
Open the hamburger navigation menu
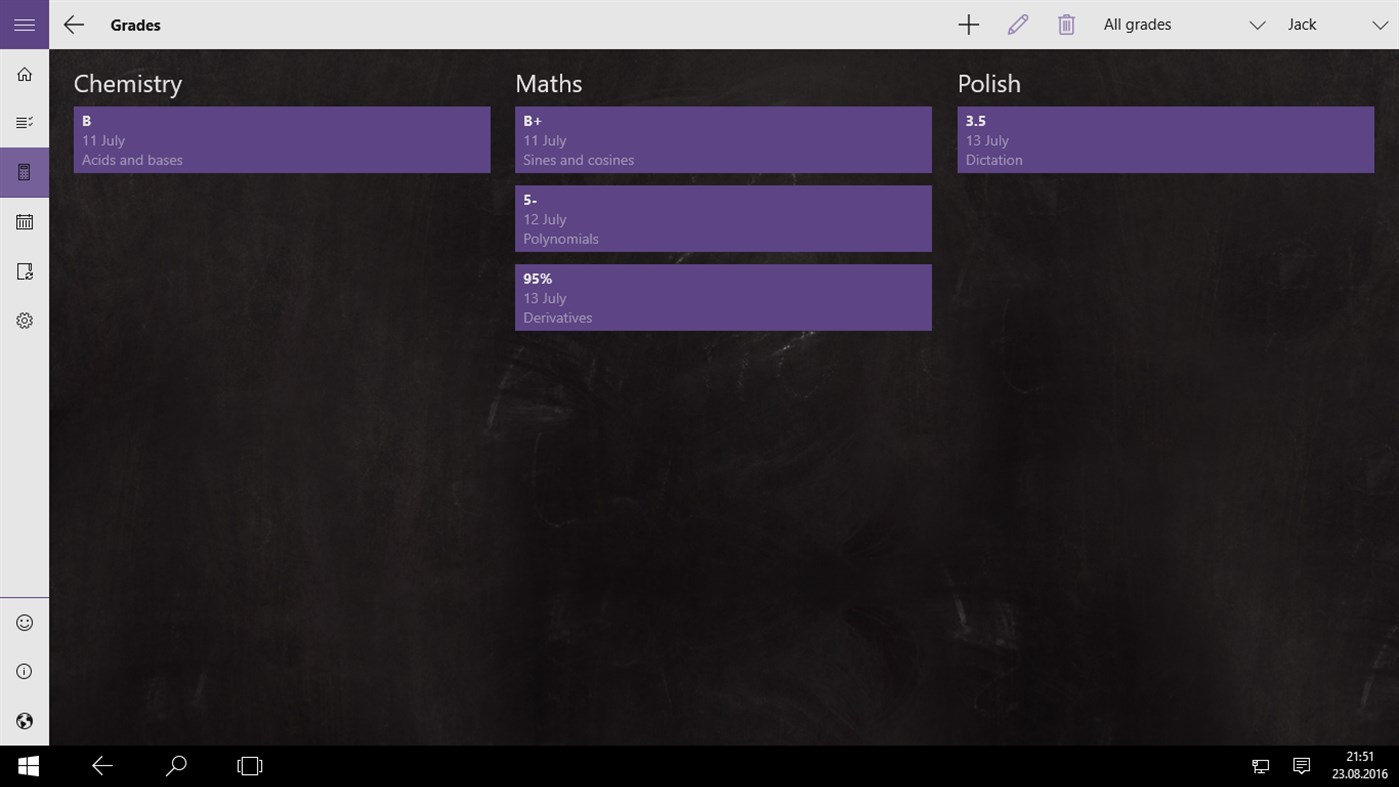(24, 24)
